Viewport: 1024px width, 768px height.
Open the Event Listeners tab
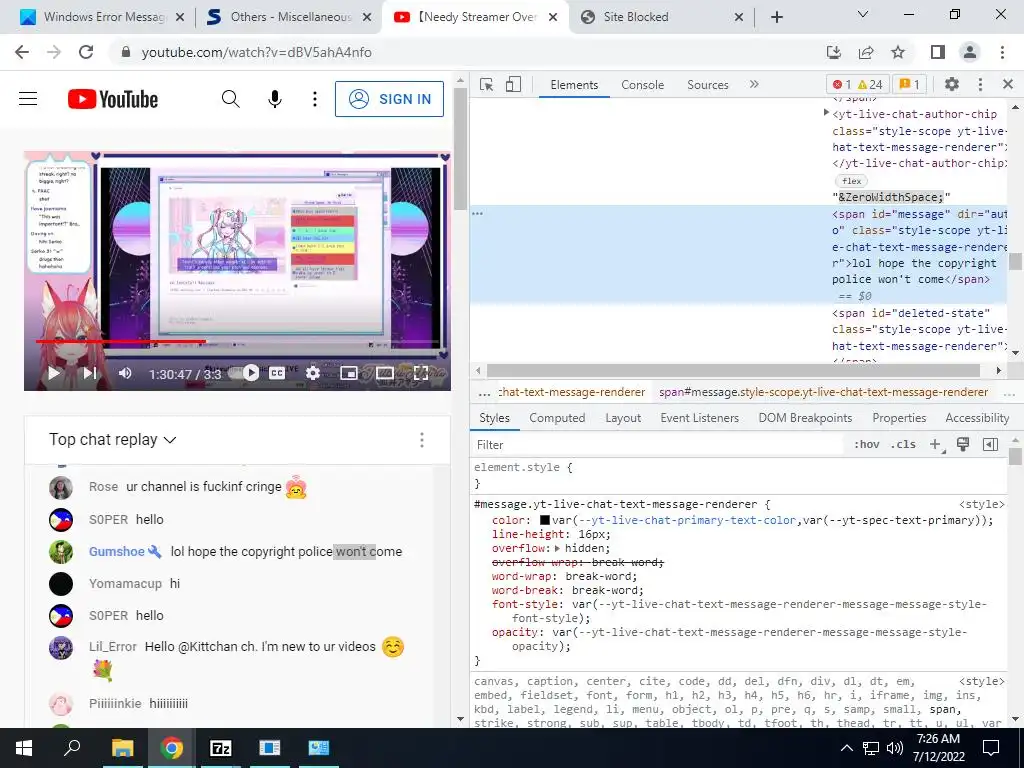pyautogui.click(x=699, y=418)
